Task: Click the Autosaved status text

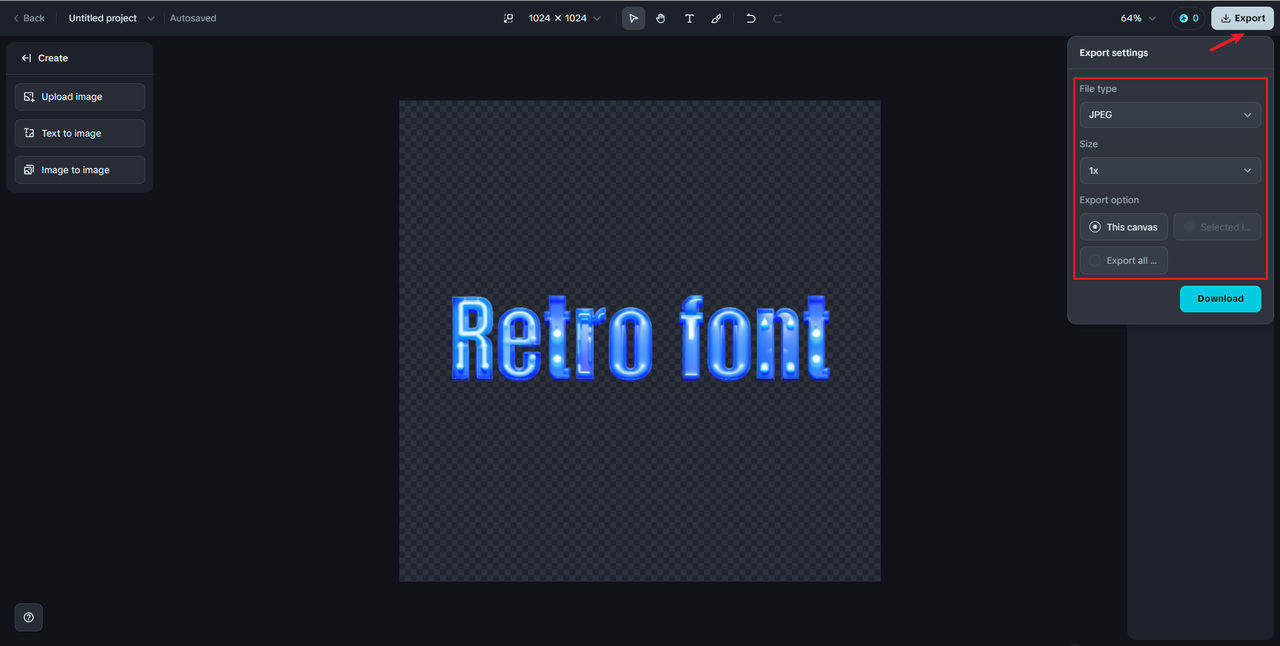Action: point(193,18)
